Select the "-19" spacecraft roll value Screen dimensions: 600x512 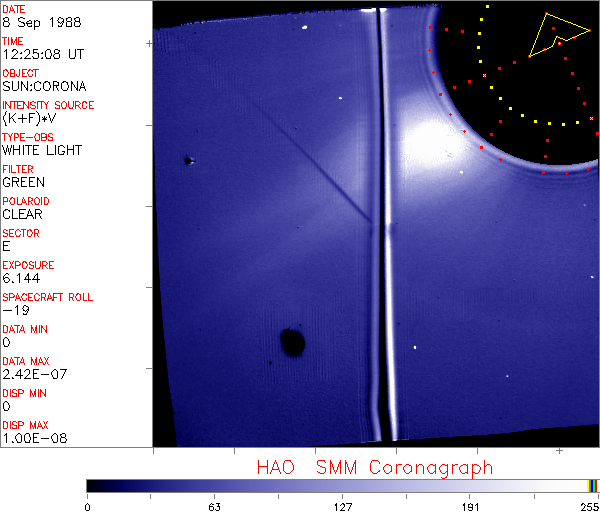tap(16, 310)
